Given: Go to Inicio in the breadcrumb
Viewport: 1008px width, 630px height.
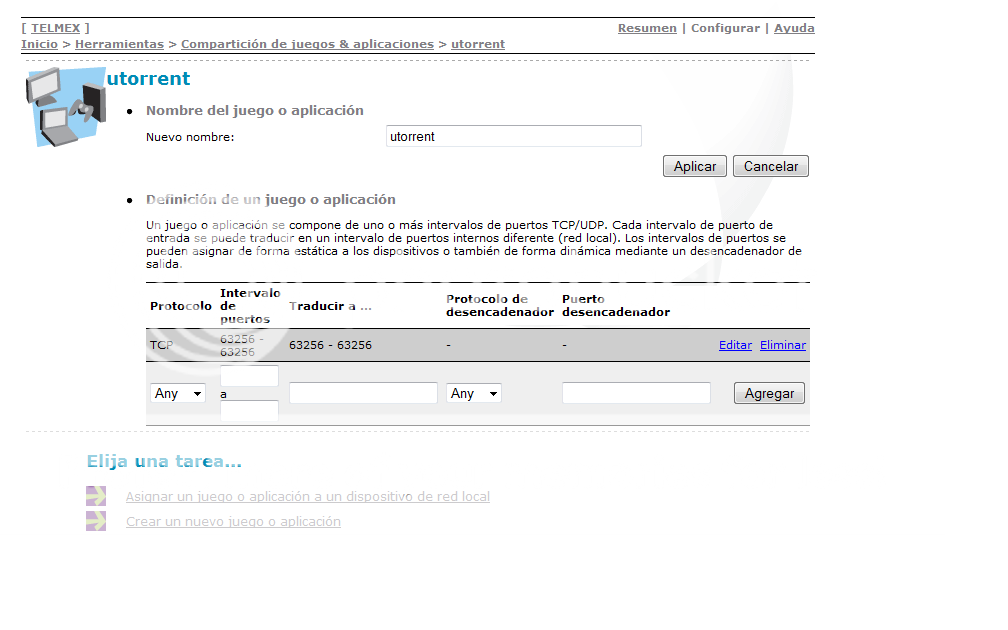Looking at the screenshot, I should pos(39,44).
